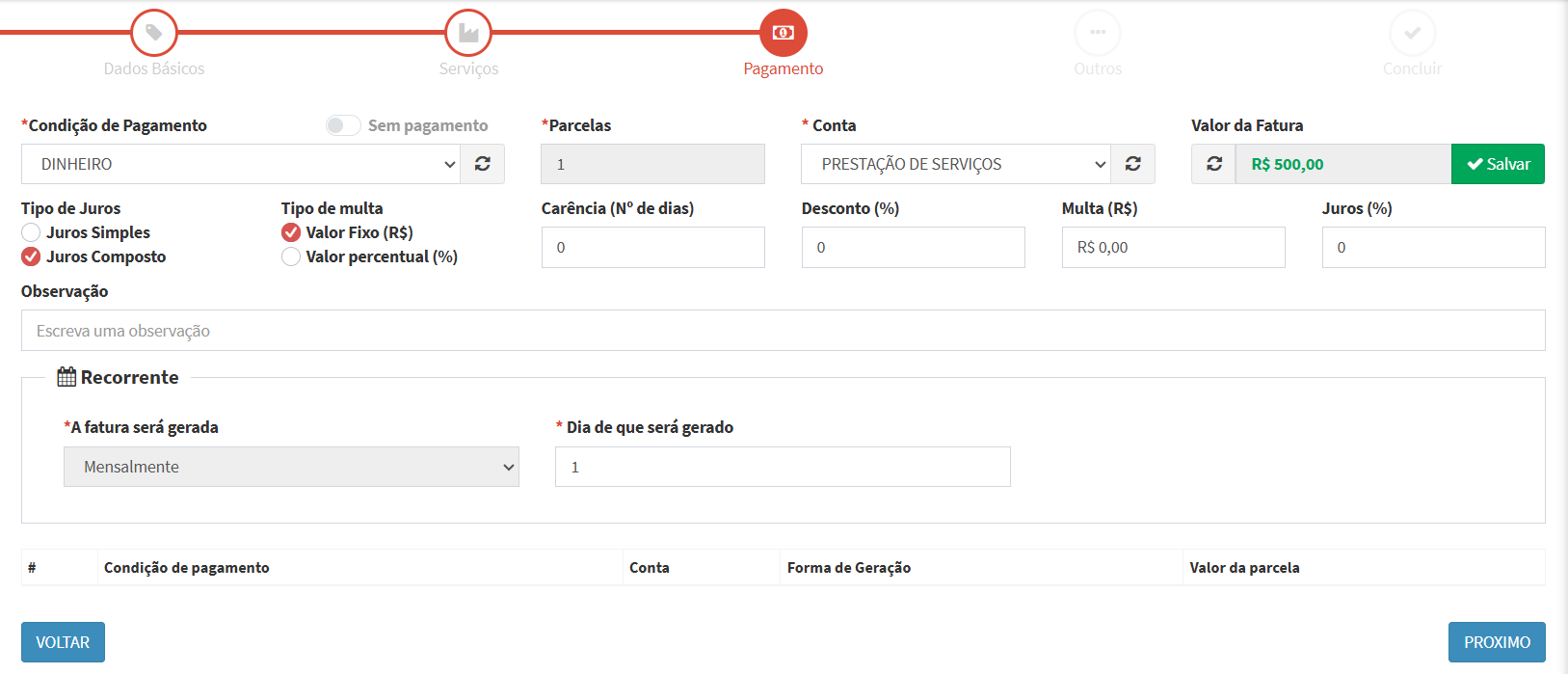Choose Valor percentual (%) multa type
1568x674 pixels.
(x=291, y=256)
